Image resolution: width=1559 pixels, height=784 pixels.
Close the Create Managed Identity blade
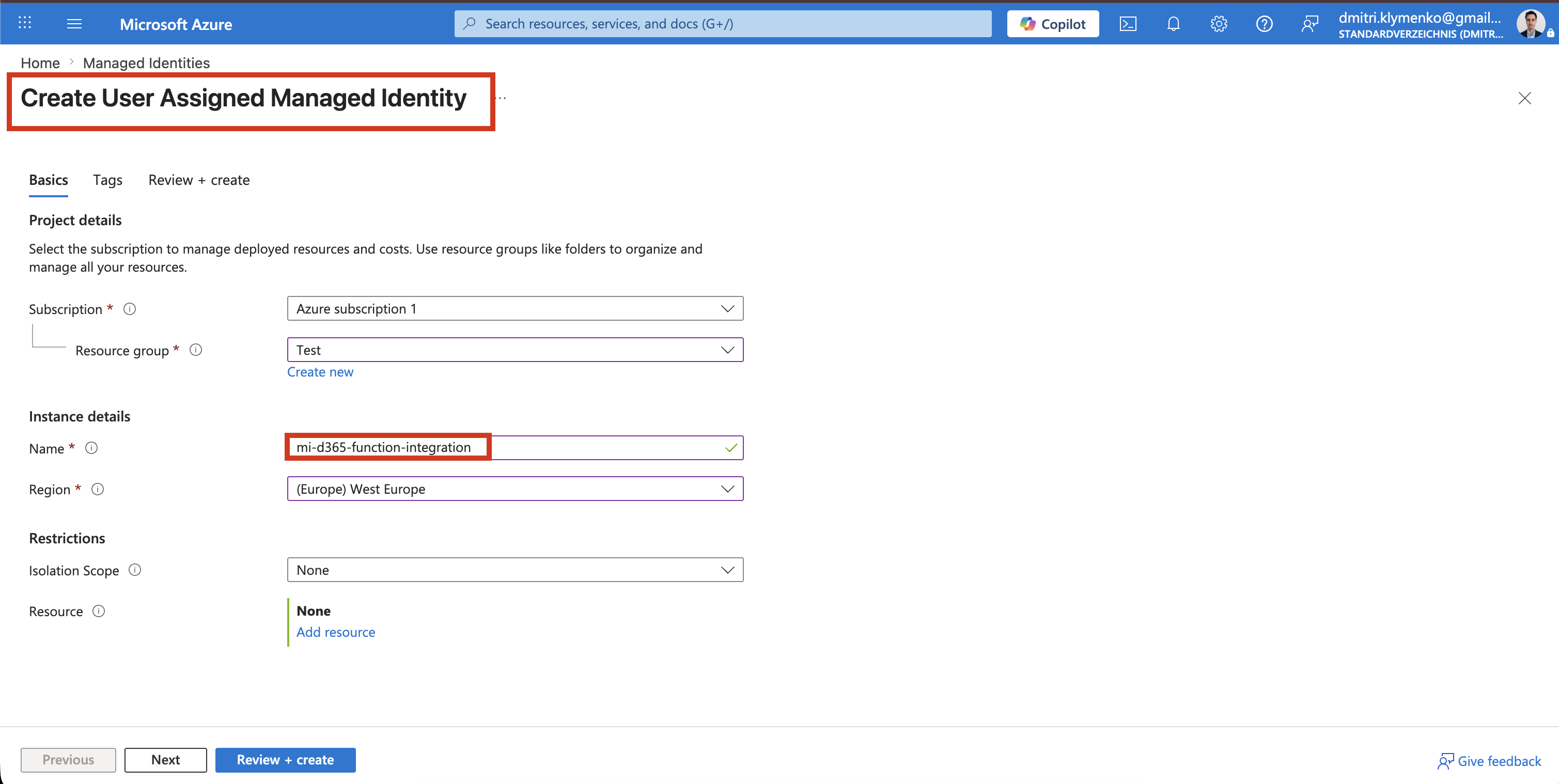(1524, 98)
